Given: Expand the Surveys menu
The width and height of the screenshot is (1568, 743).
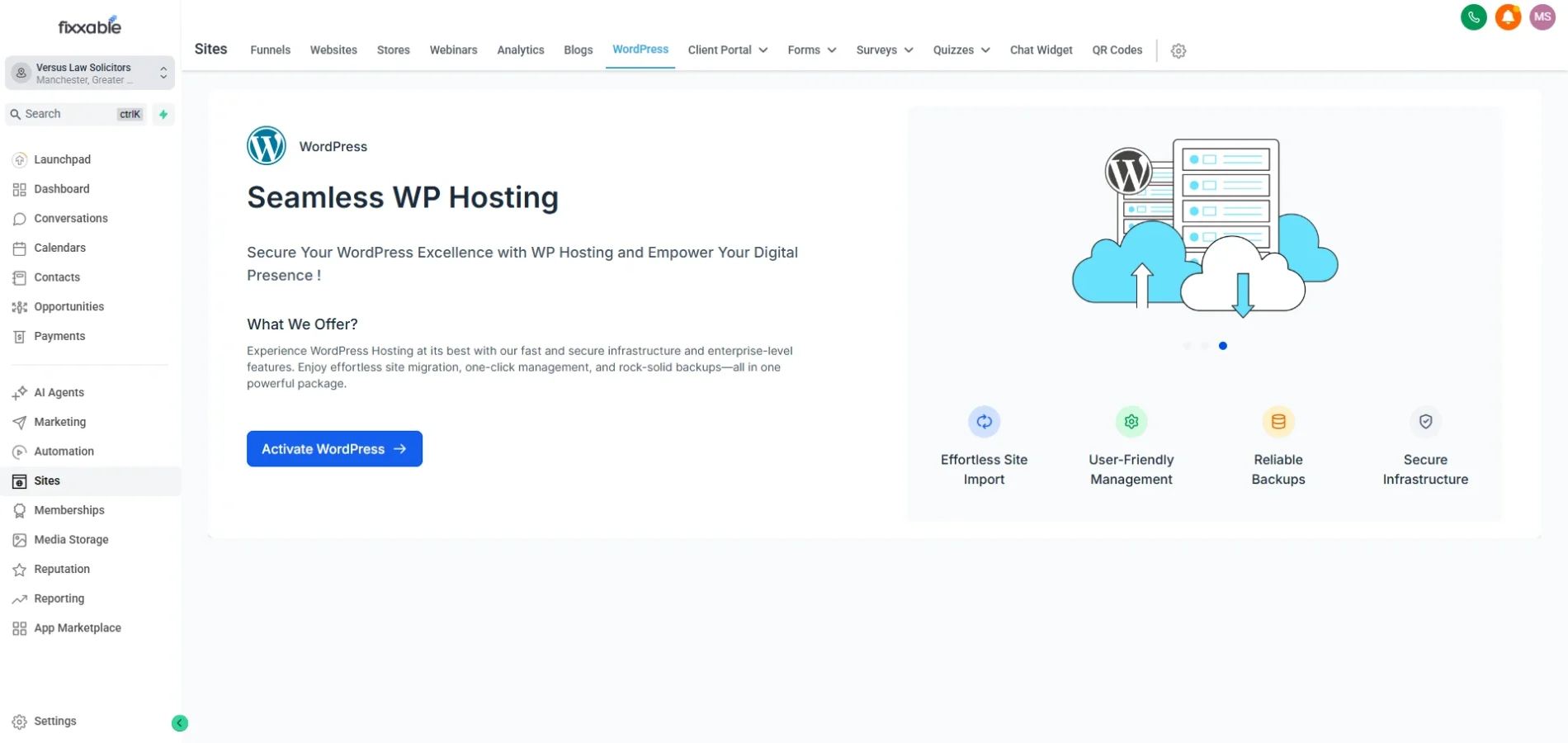Looking at the screenshot, I should coord(883,50).
